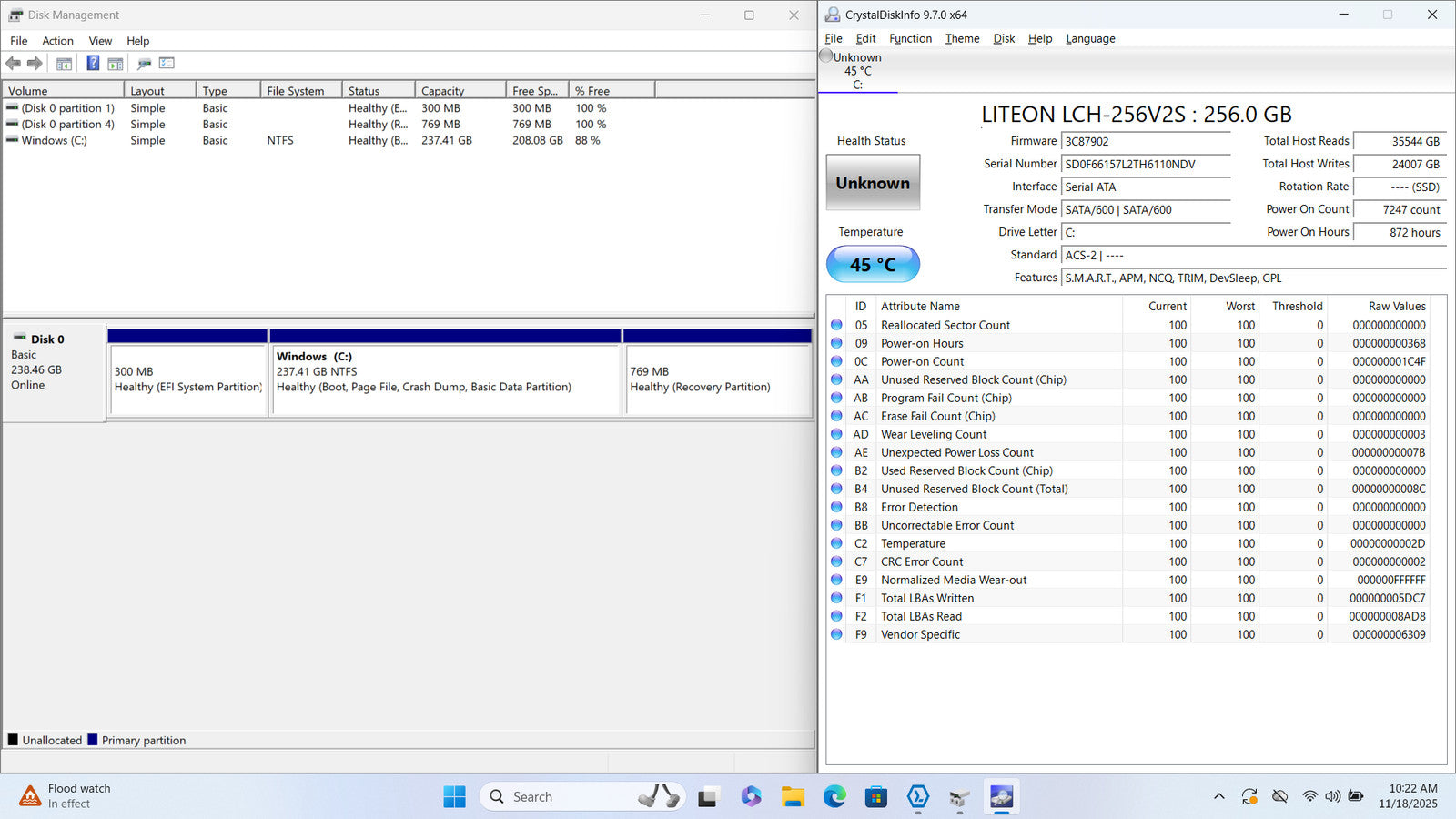Click the checklist toolbar icon in Disk Management
The image size is (1456, 819).
(167, 64)
